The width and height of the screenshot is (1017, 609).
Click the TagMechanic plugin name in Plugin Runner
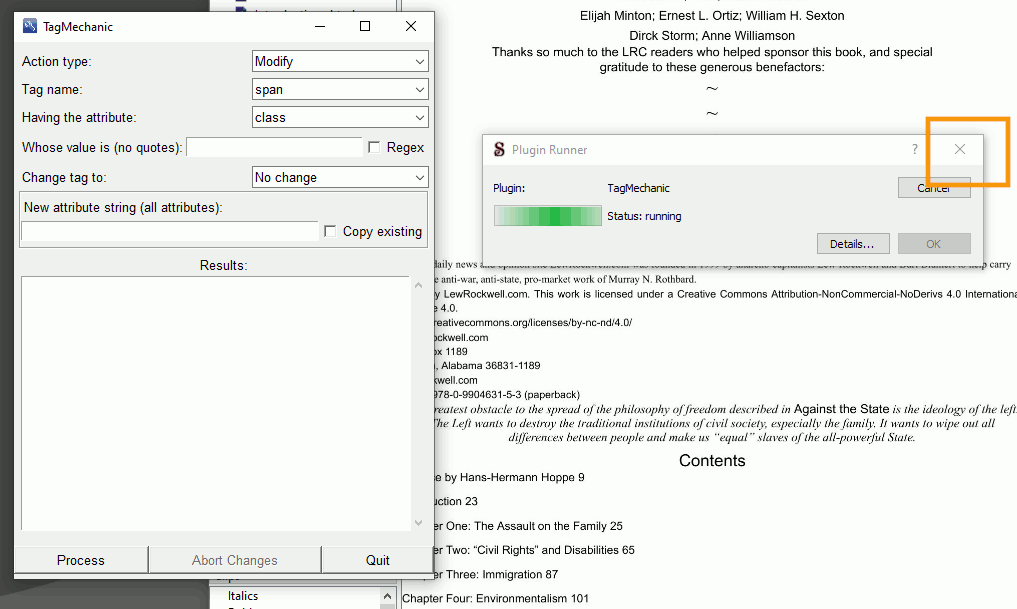[638, 188]
